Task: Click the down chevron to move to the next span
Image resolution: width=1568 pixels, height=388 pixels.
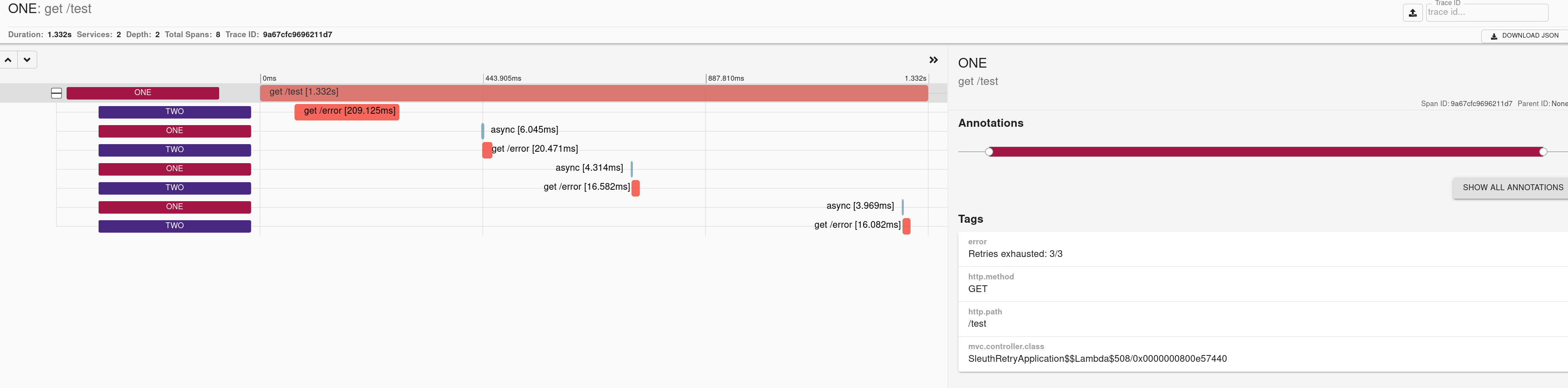Action: (x=28, y=60)
